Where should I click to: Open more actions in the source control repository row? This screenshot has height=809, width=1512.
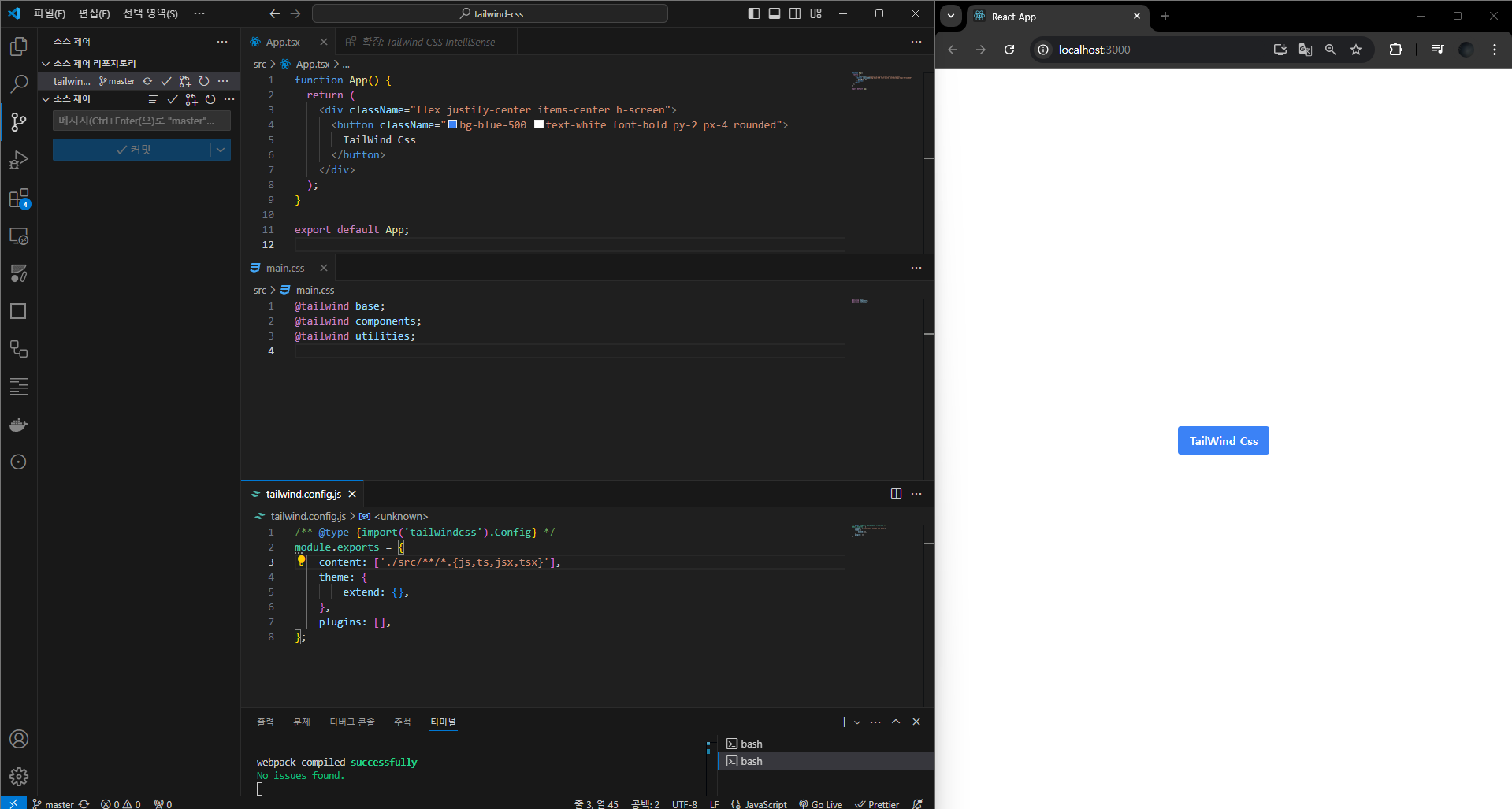point(223,81)
